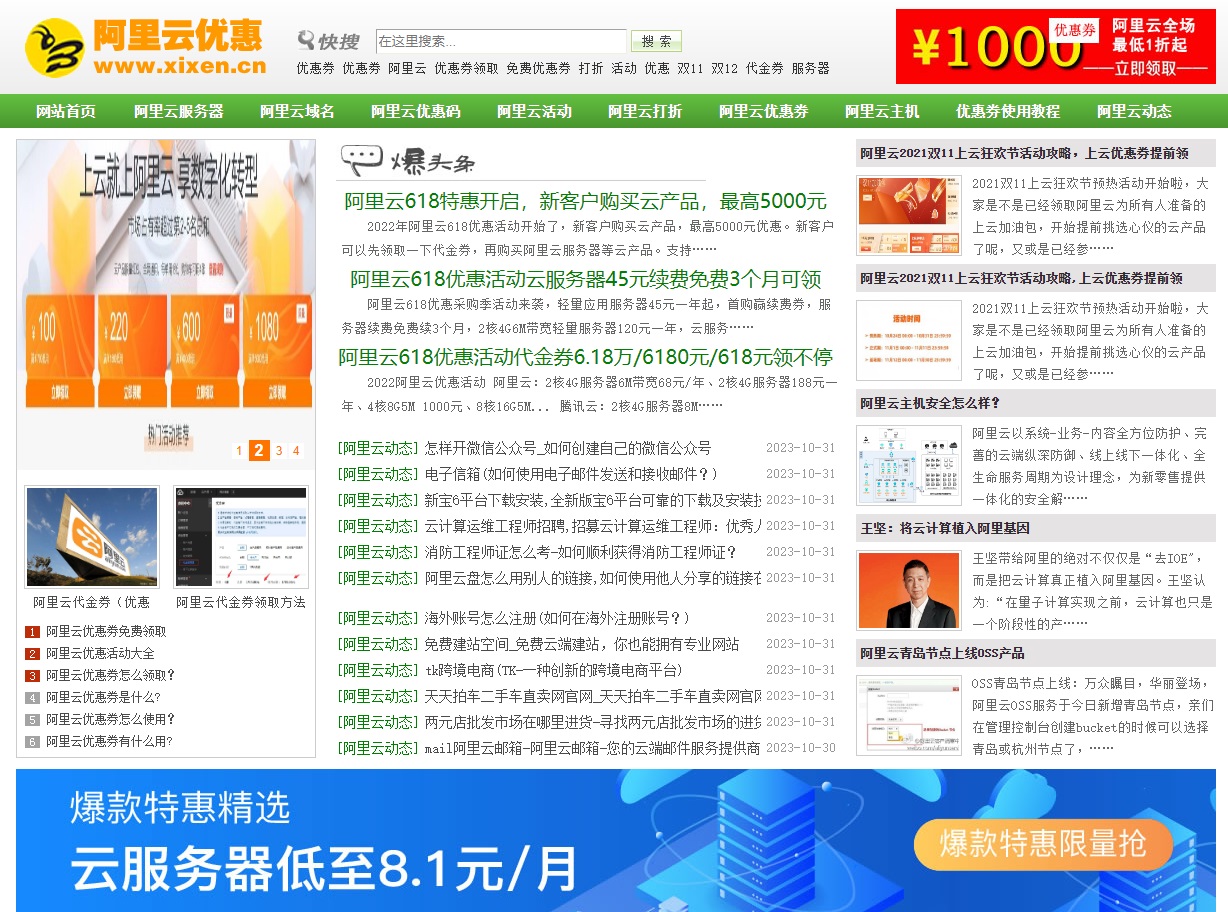Open ranked link 阿里云优惠券怎么领取?
The image size is (1228, 912).
[110, 675]
